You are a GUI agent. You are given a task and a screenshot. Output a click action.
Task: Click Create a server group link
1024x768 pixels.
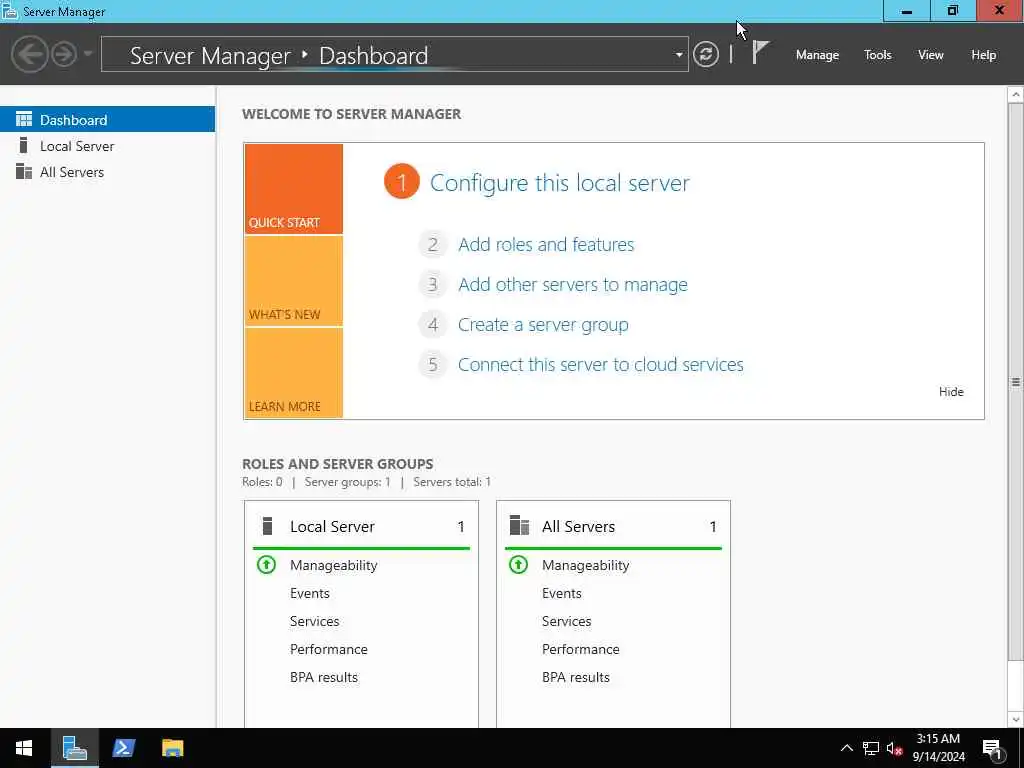pos(543,325)
